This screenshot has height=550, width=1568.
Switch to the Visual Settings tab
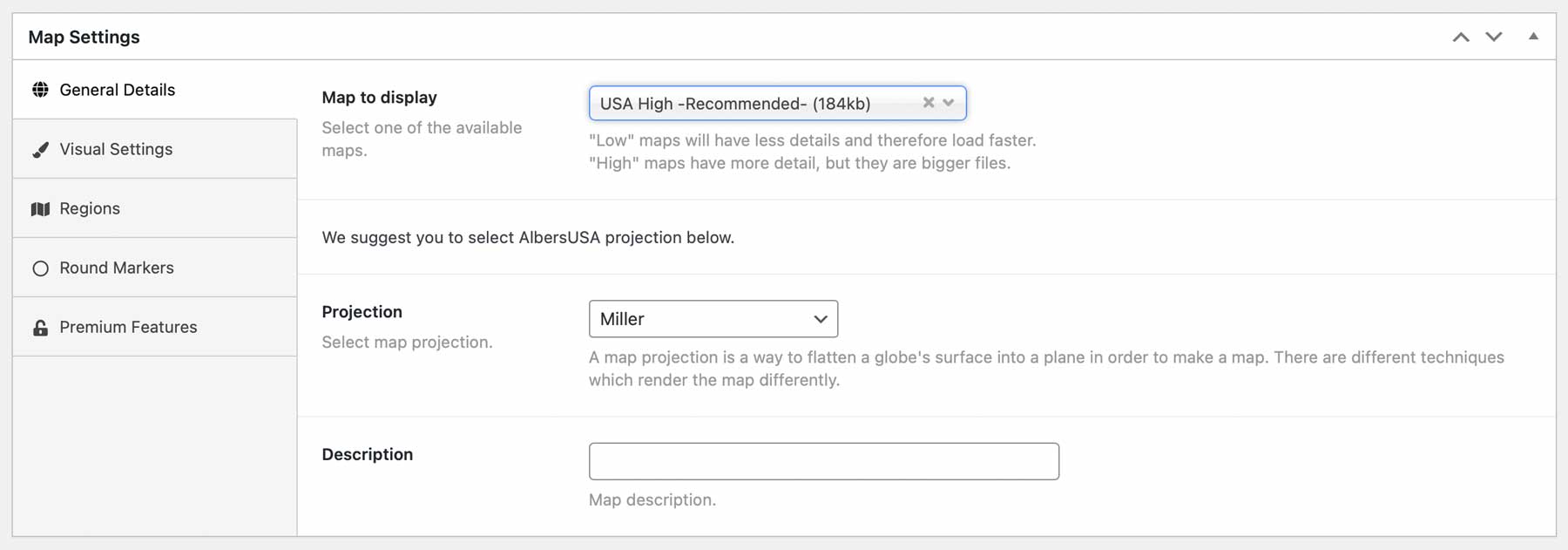[115, 149]
